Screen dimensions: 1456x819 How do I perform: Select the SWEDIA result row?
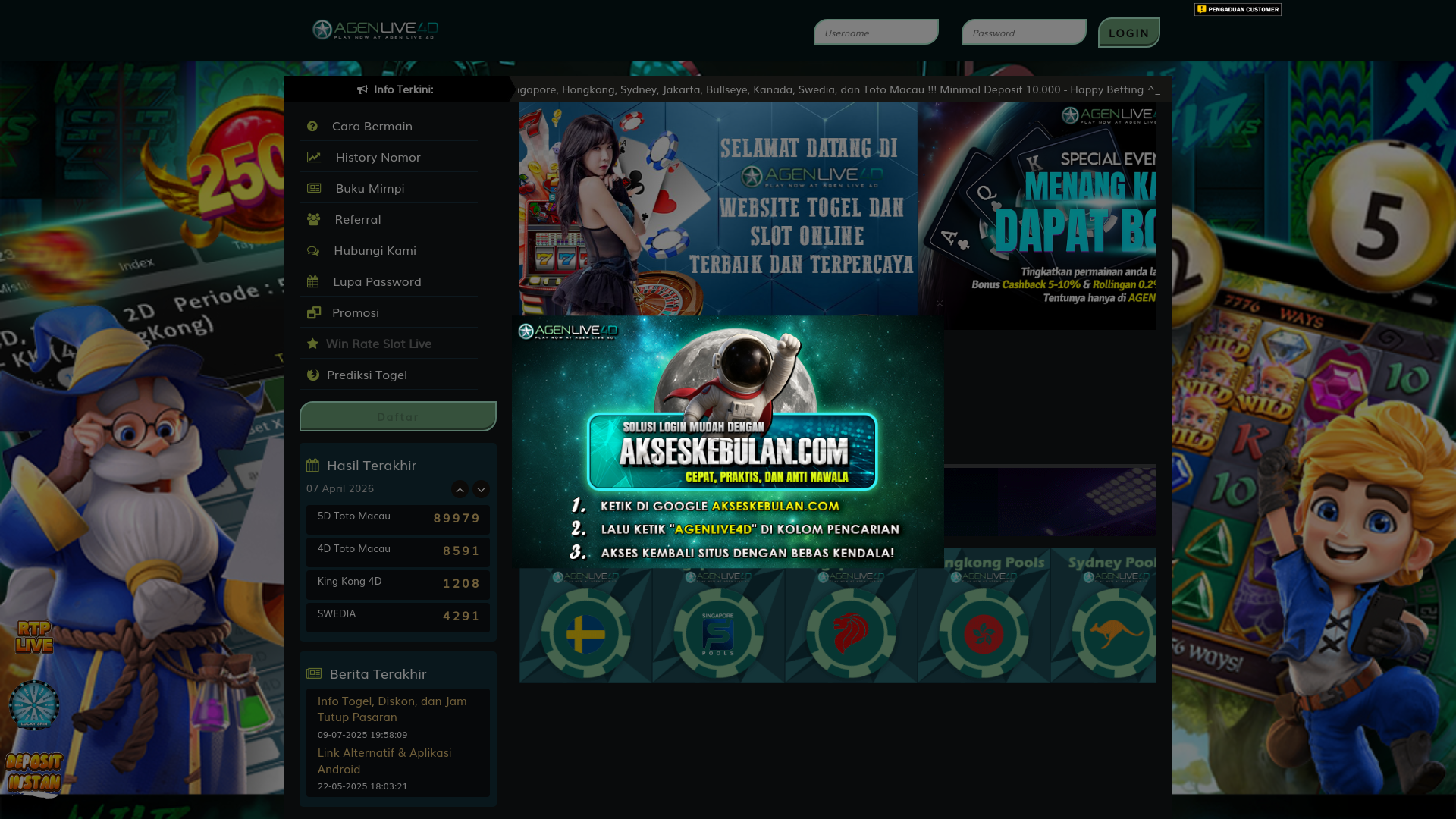coord(398,617)
